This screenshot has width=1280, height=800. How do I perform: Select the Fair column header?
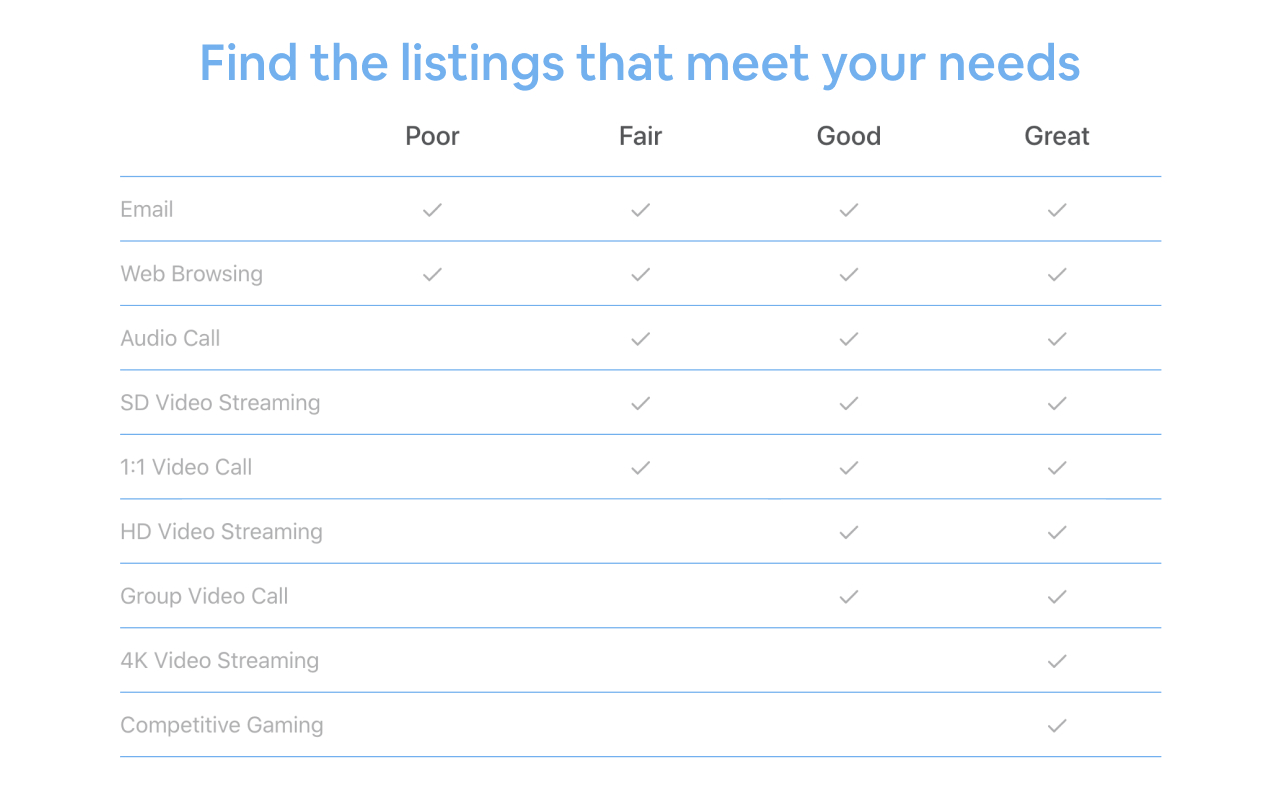click(x=641, y=136)
